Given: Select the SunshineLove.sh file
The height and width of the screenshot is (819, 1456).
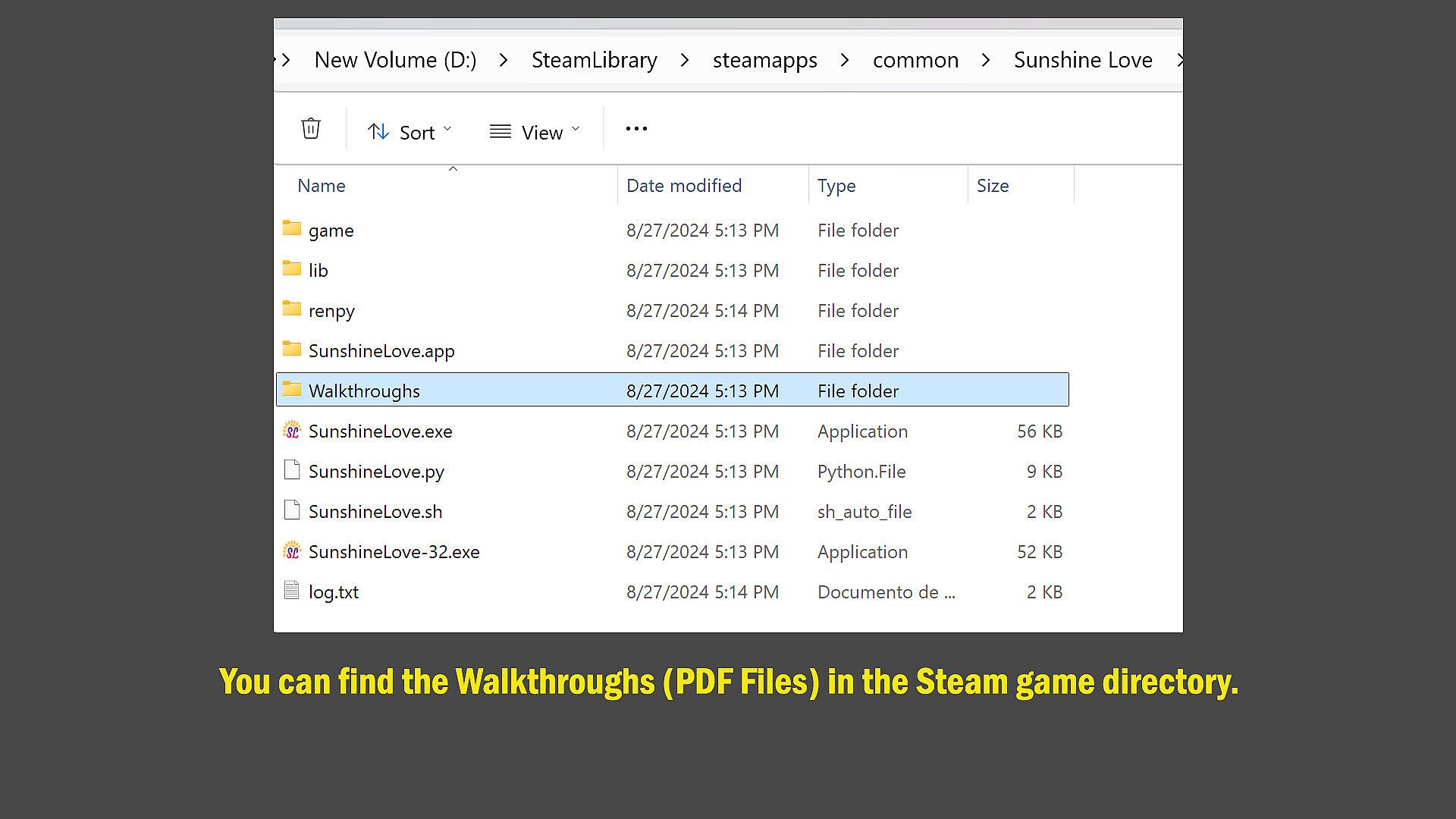Looking at the screenshot, I should pos(375,512).
